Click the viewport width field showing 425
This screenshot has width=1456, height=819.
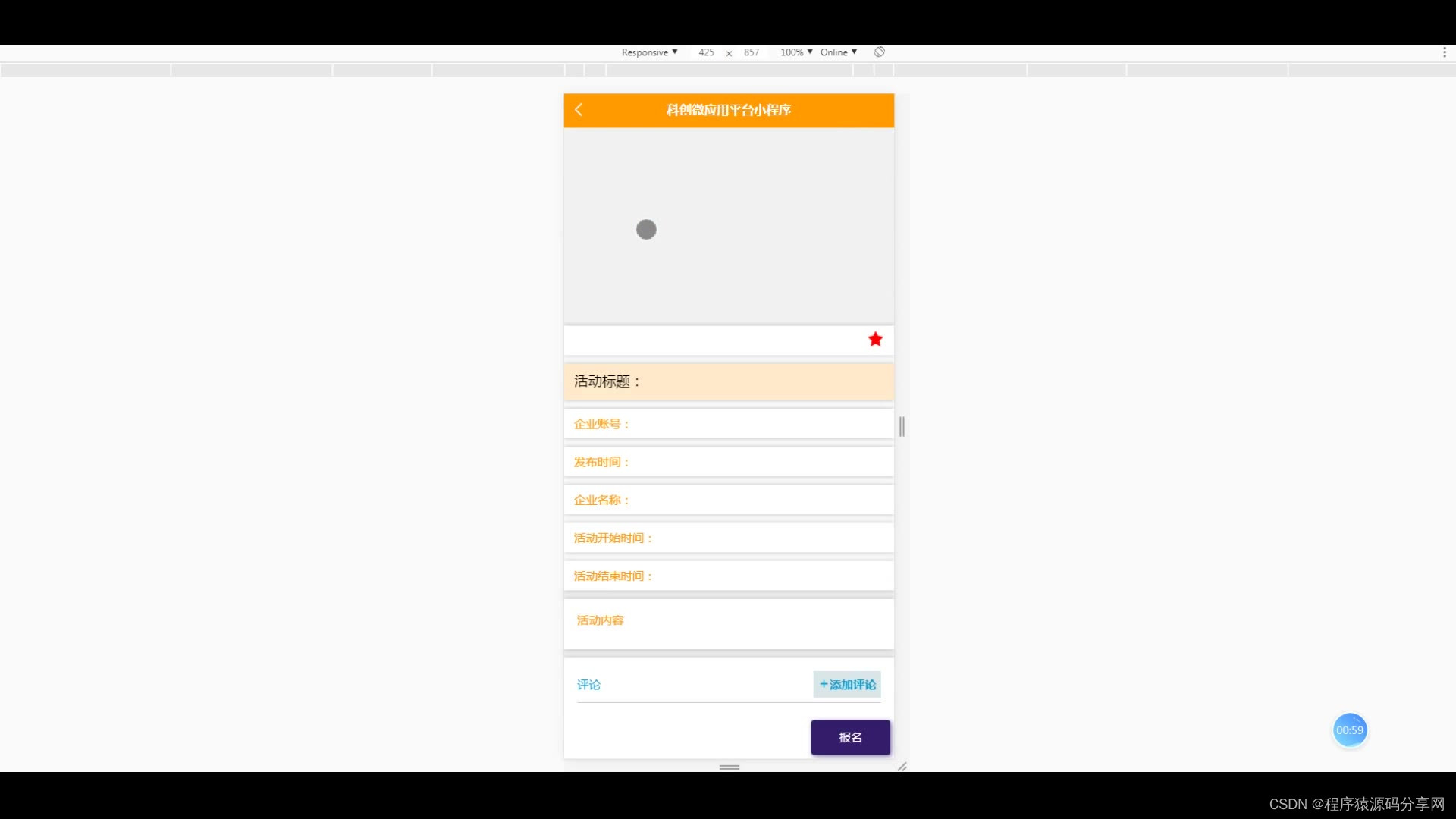tap(706, 52)
